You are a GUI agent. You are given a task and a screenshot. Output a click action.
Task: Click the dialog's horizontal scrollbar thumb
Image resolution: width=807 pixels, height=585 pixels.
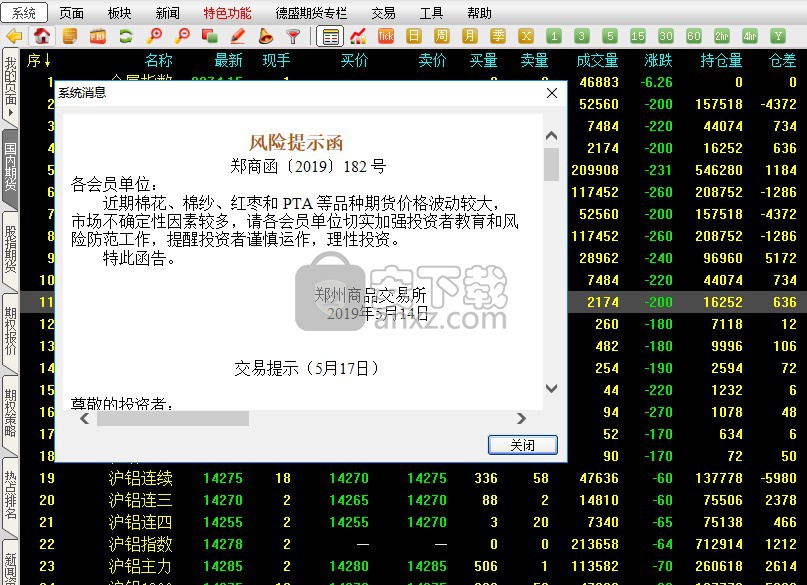(173, 419)
